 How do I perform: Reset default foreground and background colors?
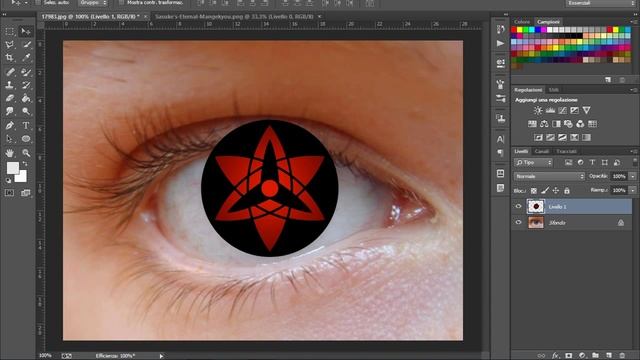click(x=9, y=180)
